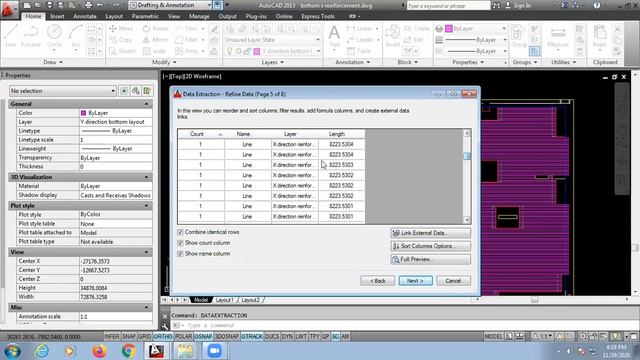Viewport: 640px width, 360px height.
Task: Open the Unsaved Layer State dropdown
Action: tap(272, 40)
